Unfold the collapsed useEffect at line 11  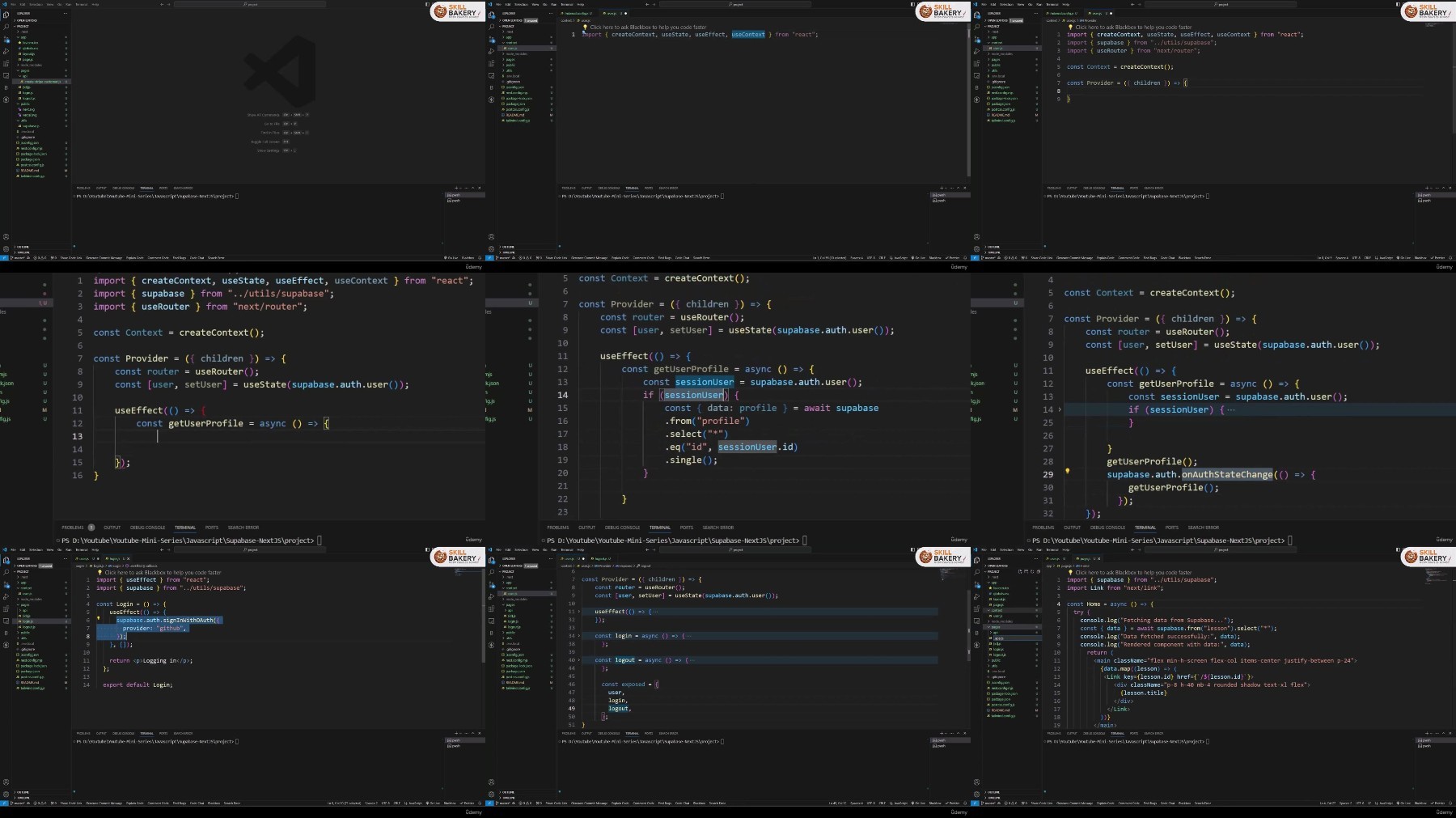(x=579, y=612)
